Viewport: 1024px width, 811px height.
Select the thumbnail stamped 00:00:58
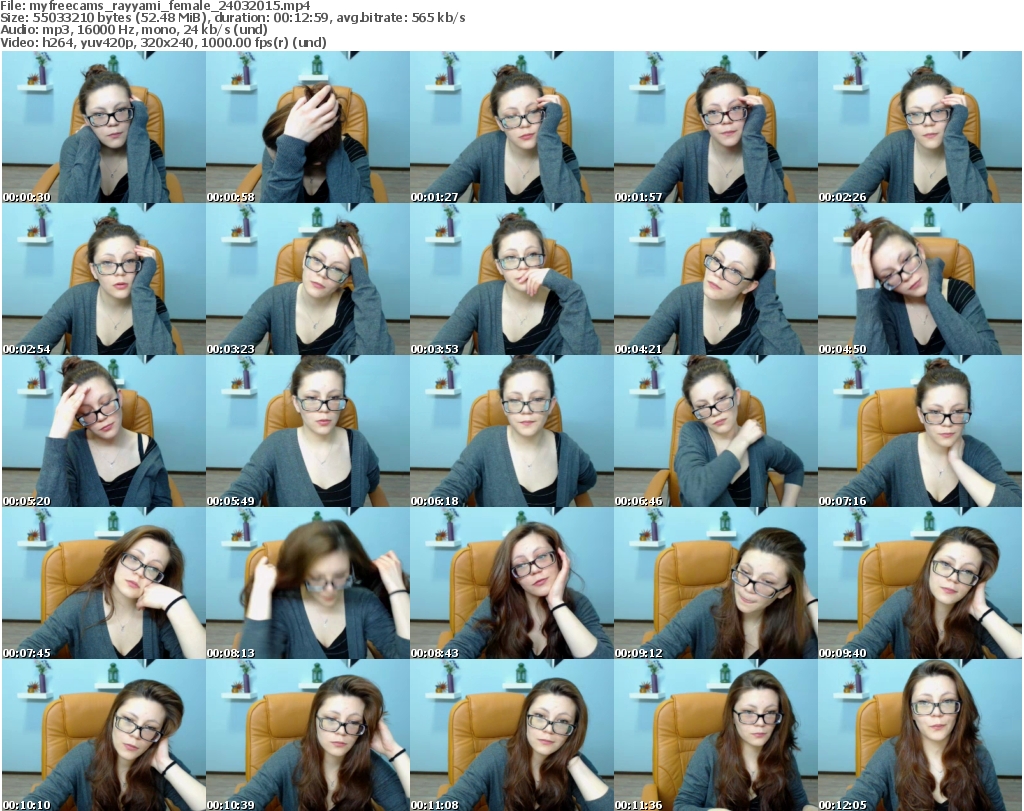pos(308,127)
